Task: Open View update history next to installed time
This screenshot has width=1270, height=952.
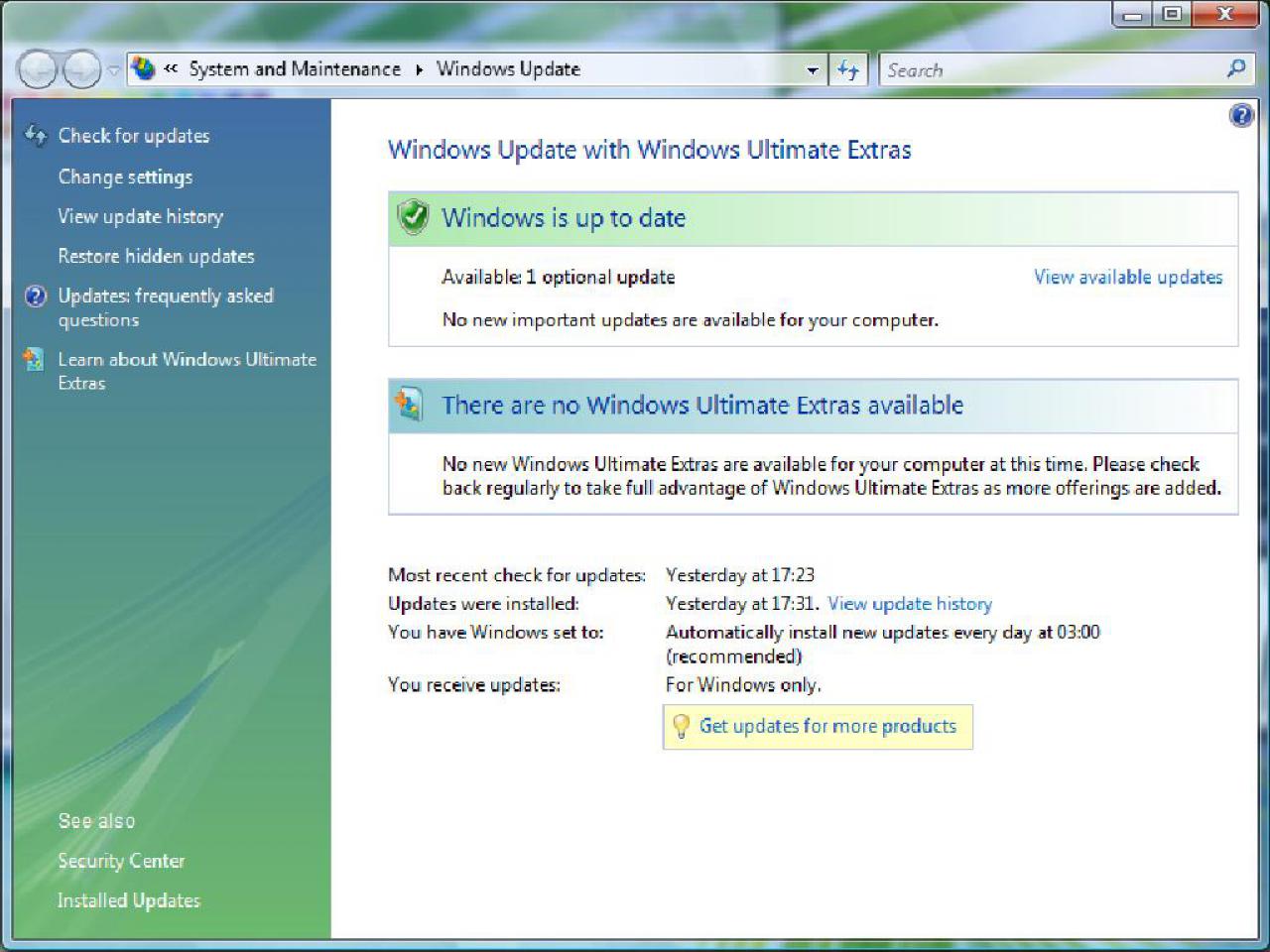Action: [x=910, y=604]
